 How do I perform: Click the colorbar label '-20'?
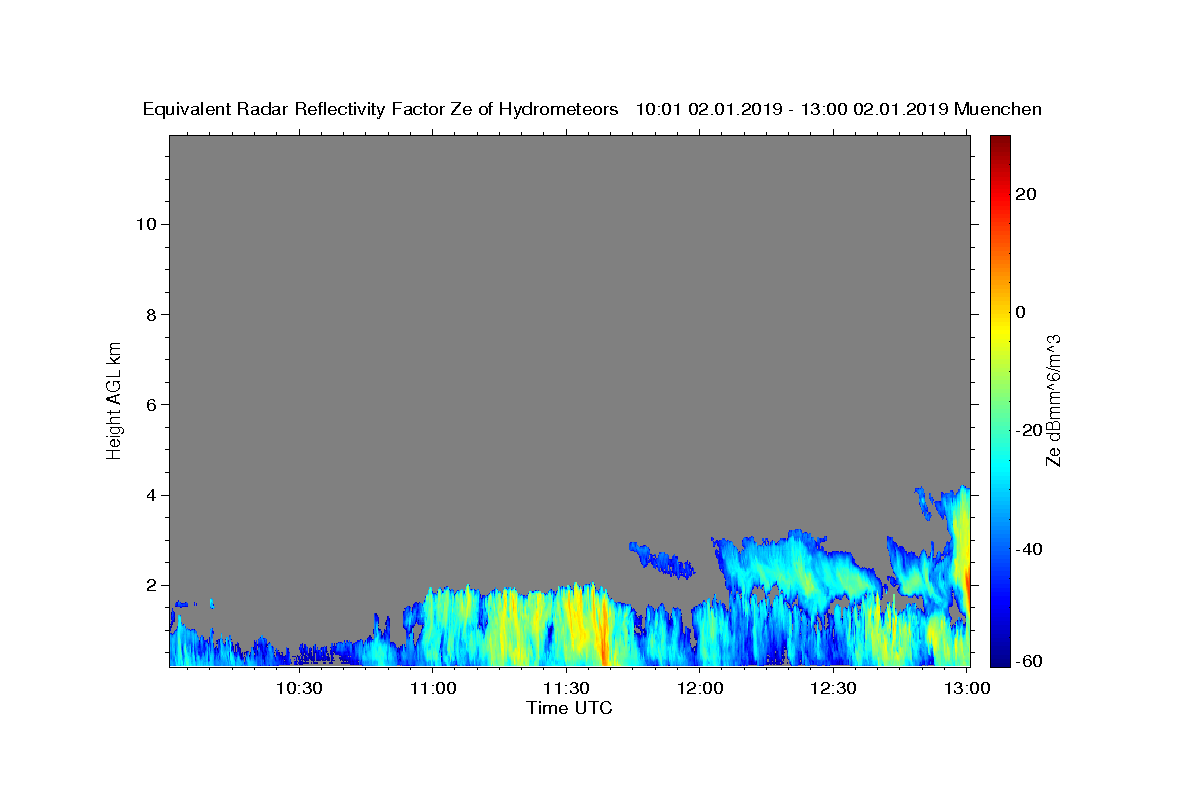tap(1027, 430)
